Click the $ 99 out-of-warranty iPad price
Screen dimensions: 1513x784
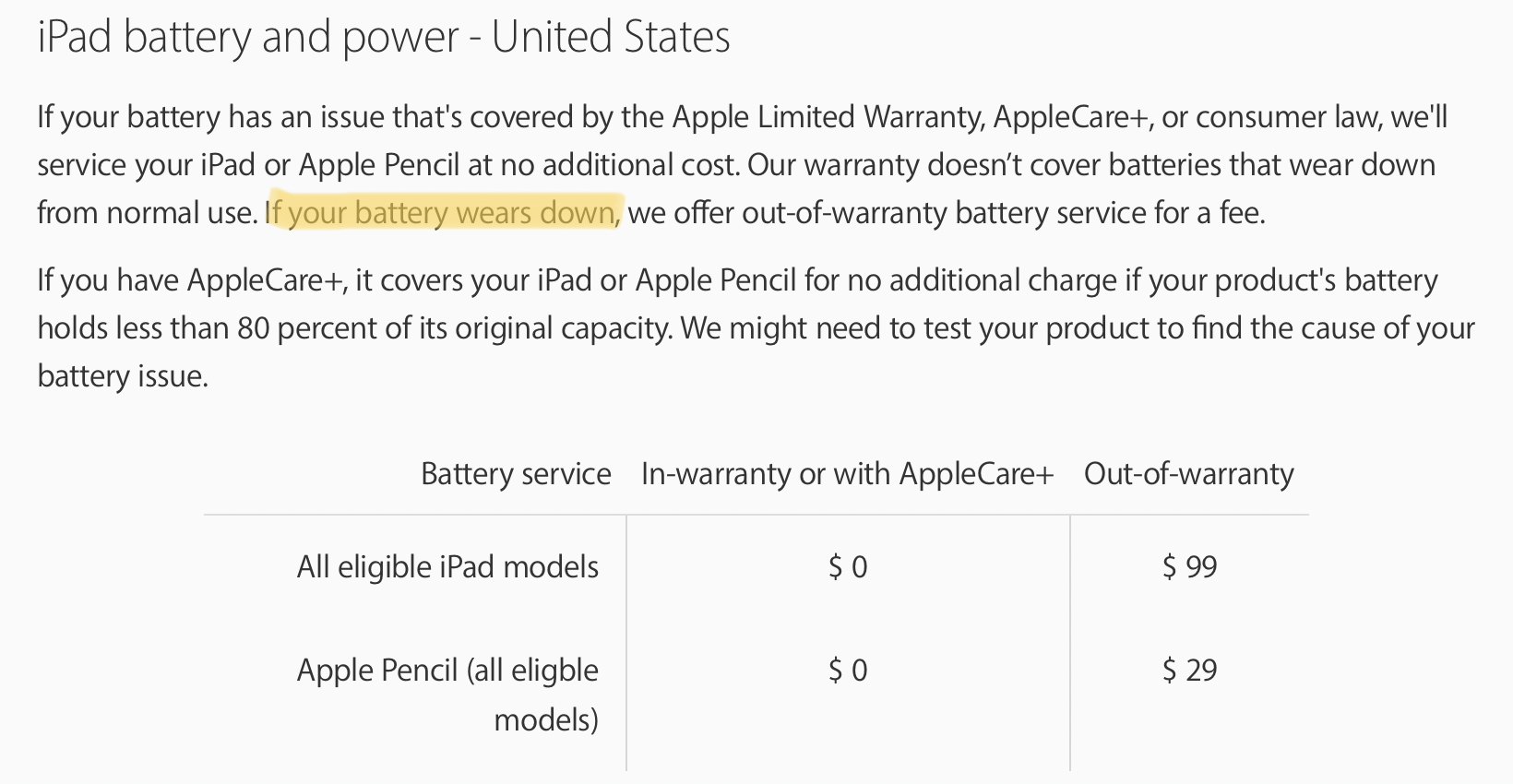point(1190,566)
